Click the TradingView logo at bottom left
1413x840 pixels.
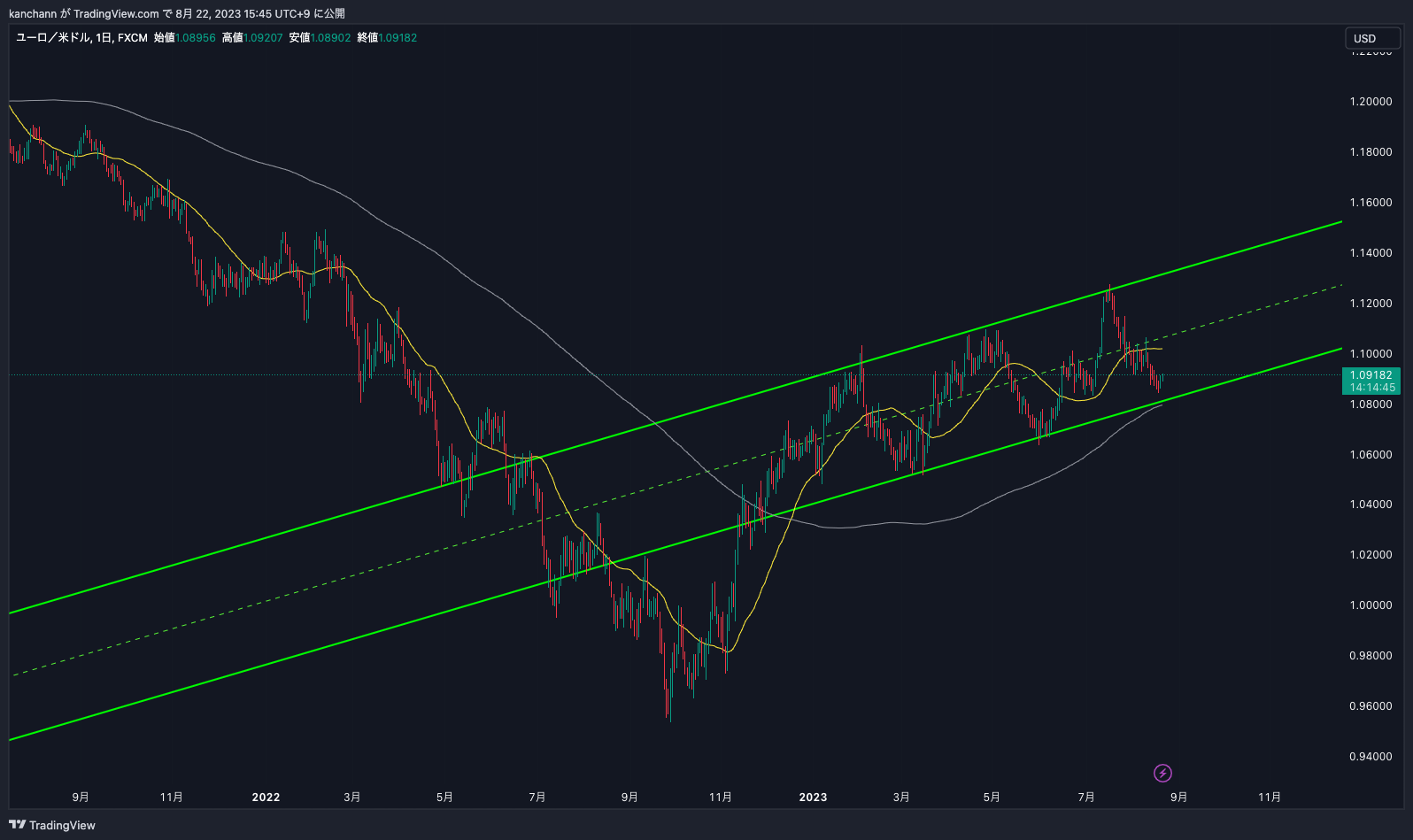click(52, 825)
